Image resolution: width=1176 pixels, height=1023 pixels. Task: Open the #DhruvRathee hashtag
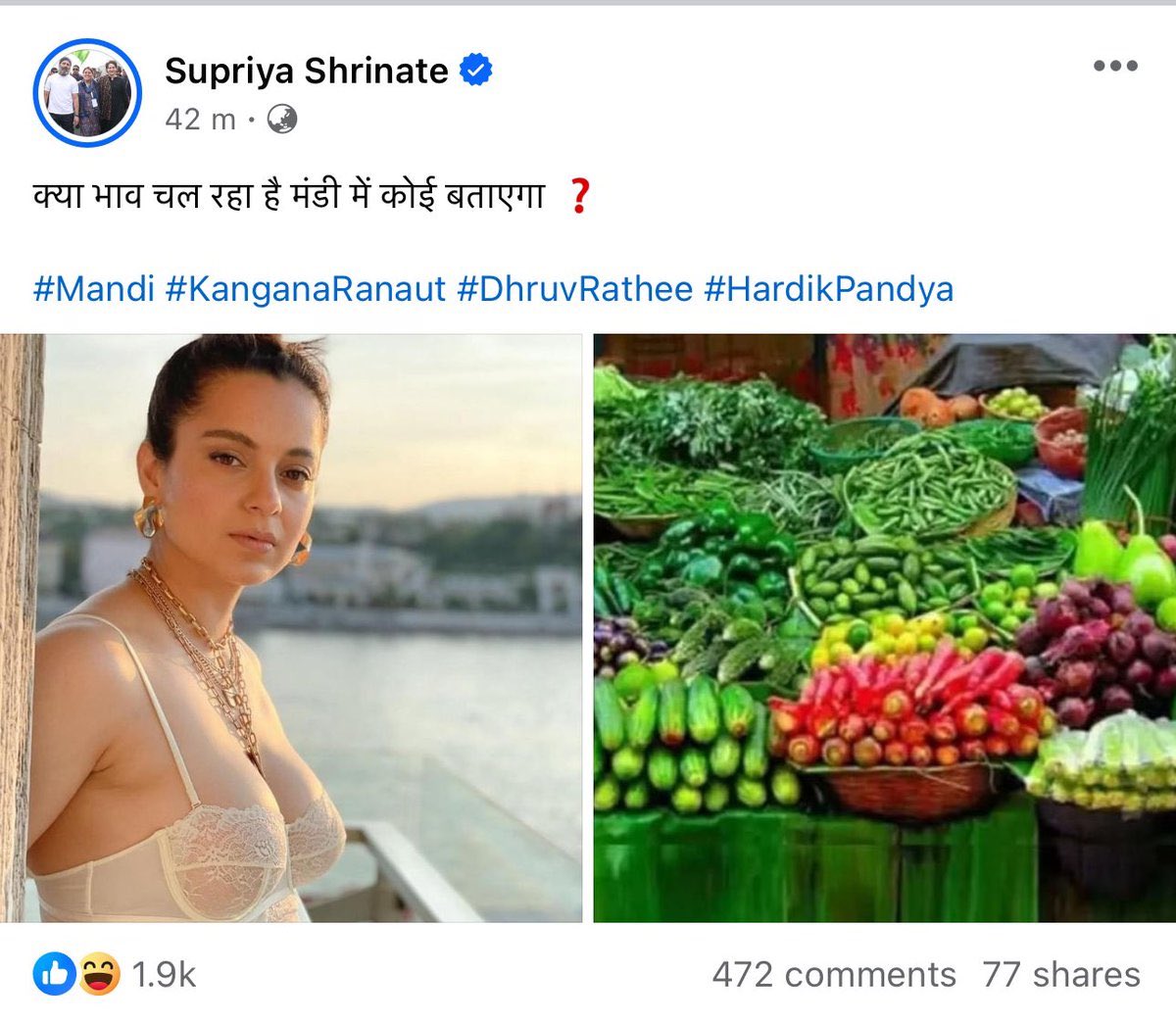tap(575, 289)
